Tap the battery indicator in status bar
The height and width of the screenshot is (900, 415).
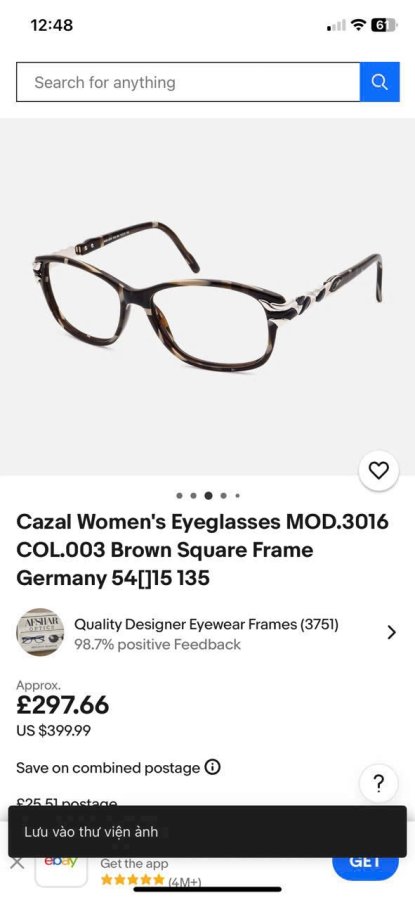coord(384,25)
